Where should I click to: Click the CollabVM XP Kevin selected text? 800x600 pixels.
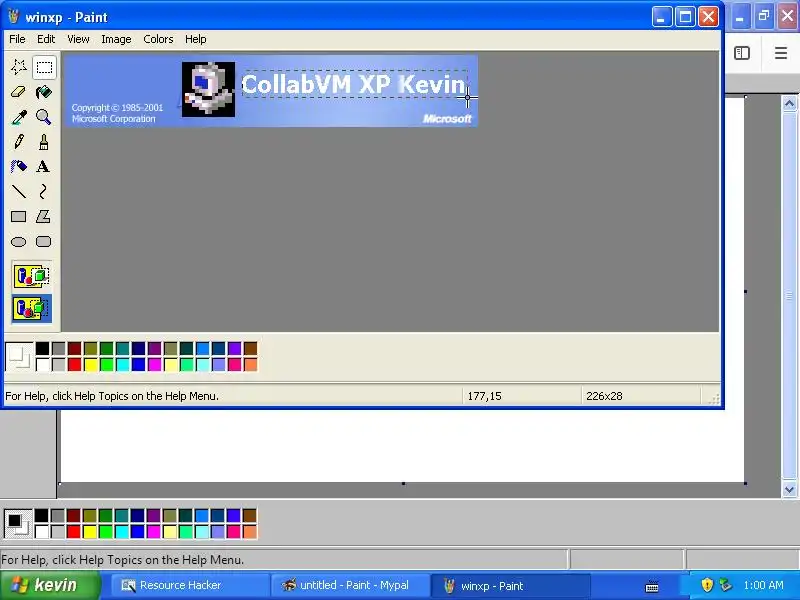[354, 84]
